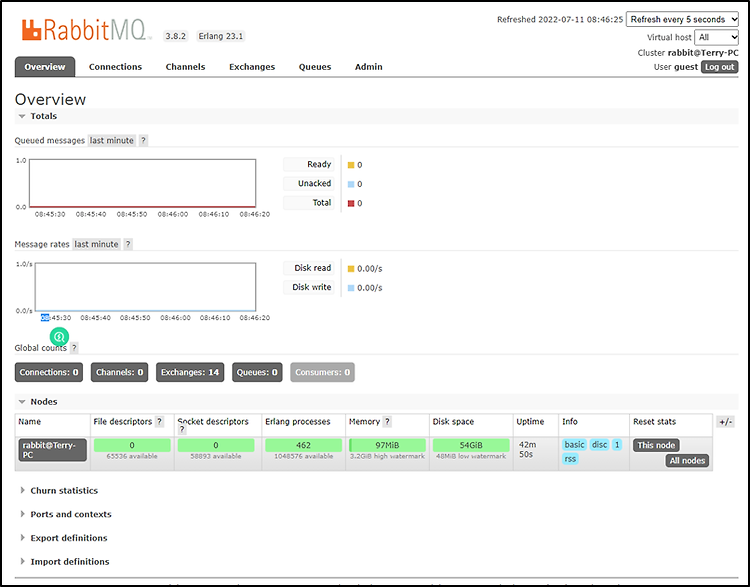Click the uptime value 42m 50s
The height and width of the screenshot is (587, 750).
(527, 449)
